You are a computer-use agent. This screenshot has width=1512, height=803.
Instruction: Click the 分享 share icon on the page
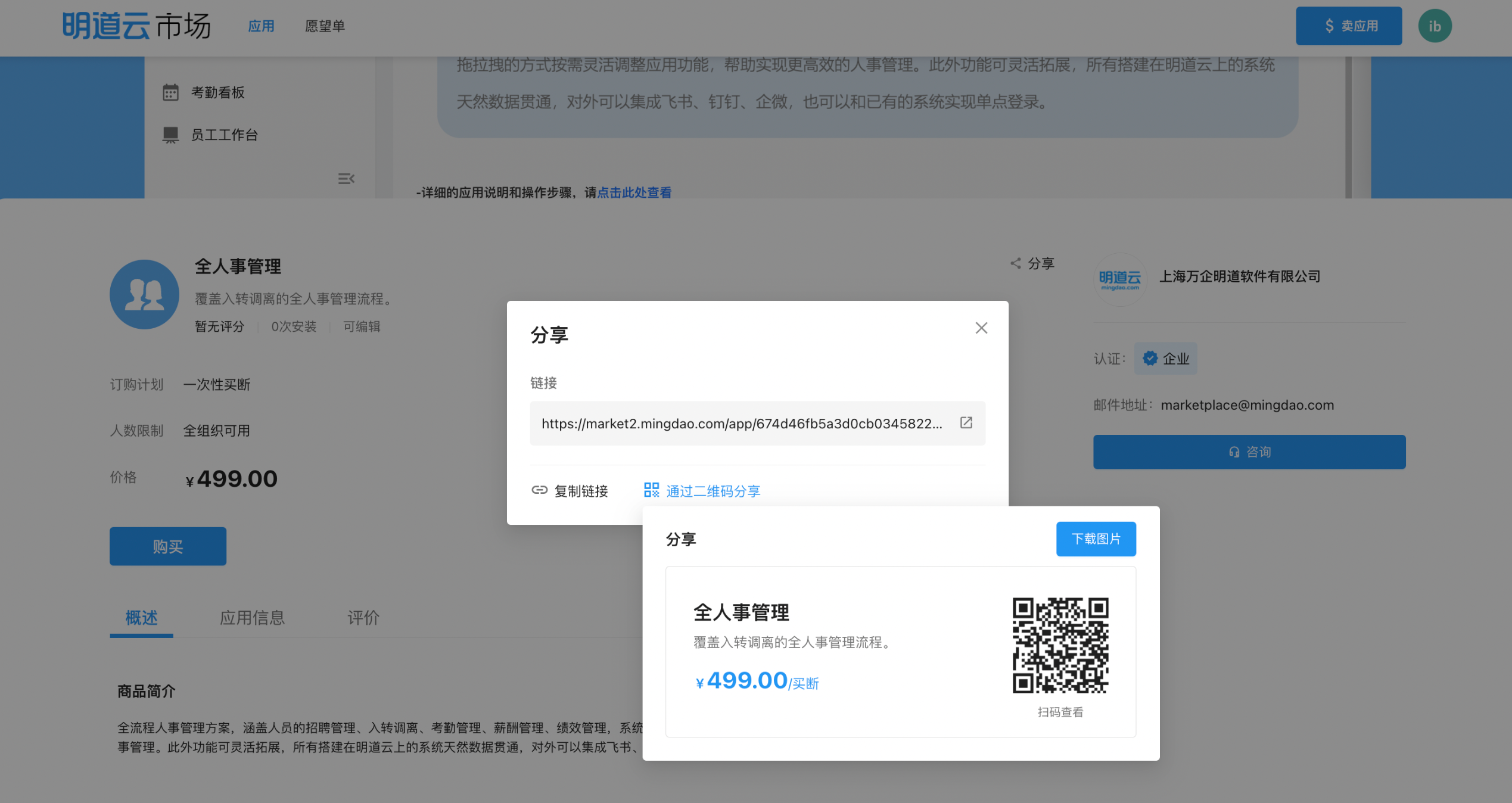click(1015, 263)
